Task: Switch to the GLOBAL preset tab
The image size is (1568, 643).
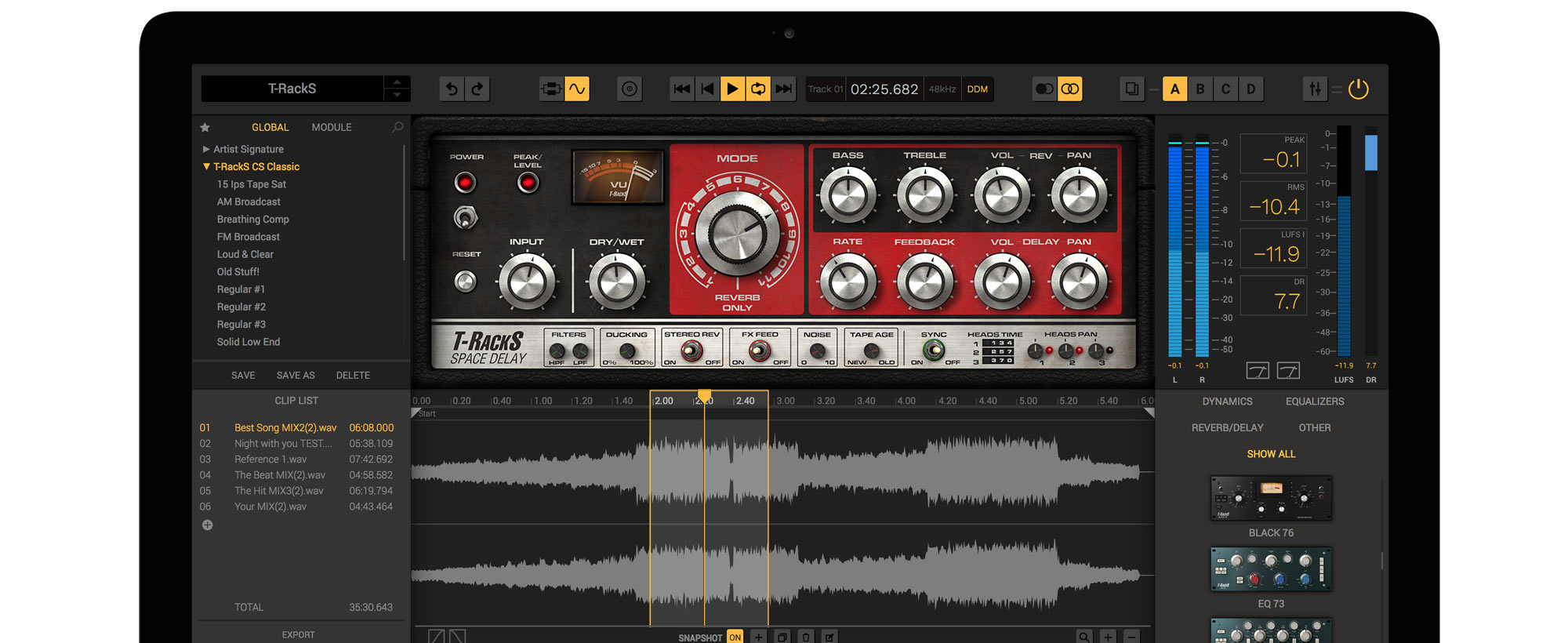Action: [x=270, y=127]
